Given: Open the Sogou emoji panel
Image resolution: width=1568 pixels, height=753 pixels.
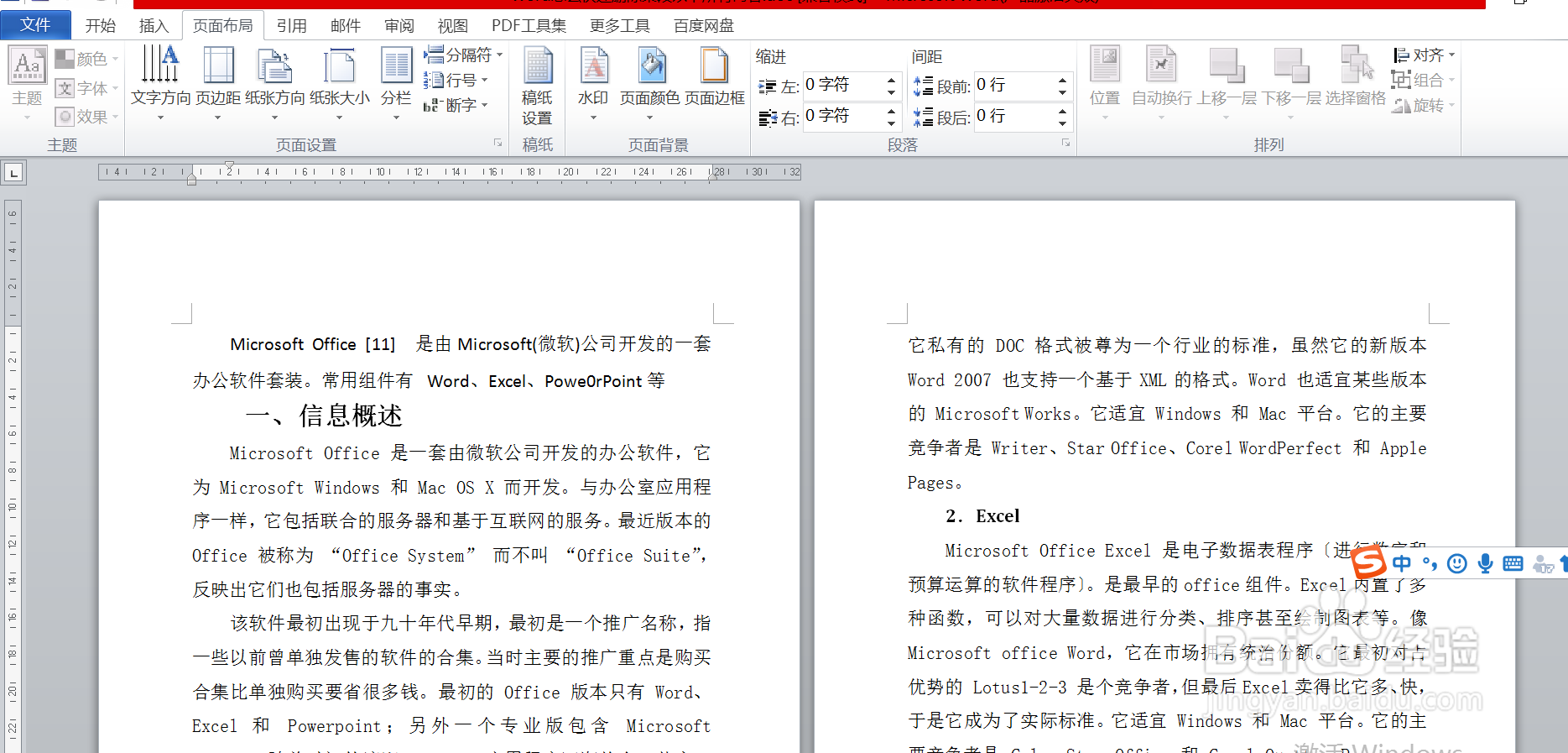Looking at the screenshot, I should tap(1457, 563).
